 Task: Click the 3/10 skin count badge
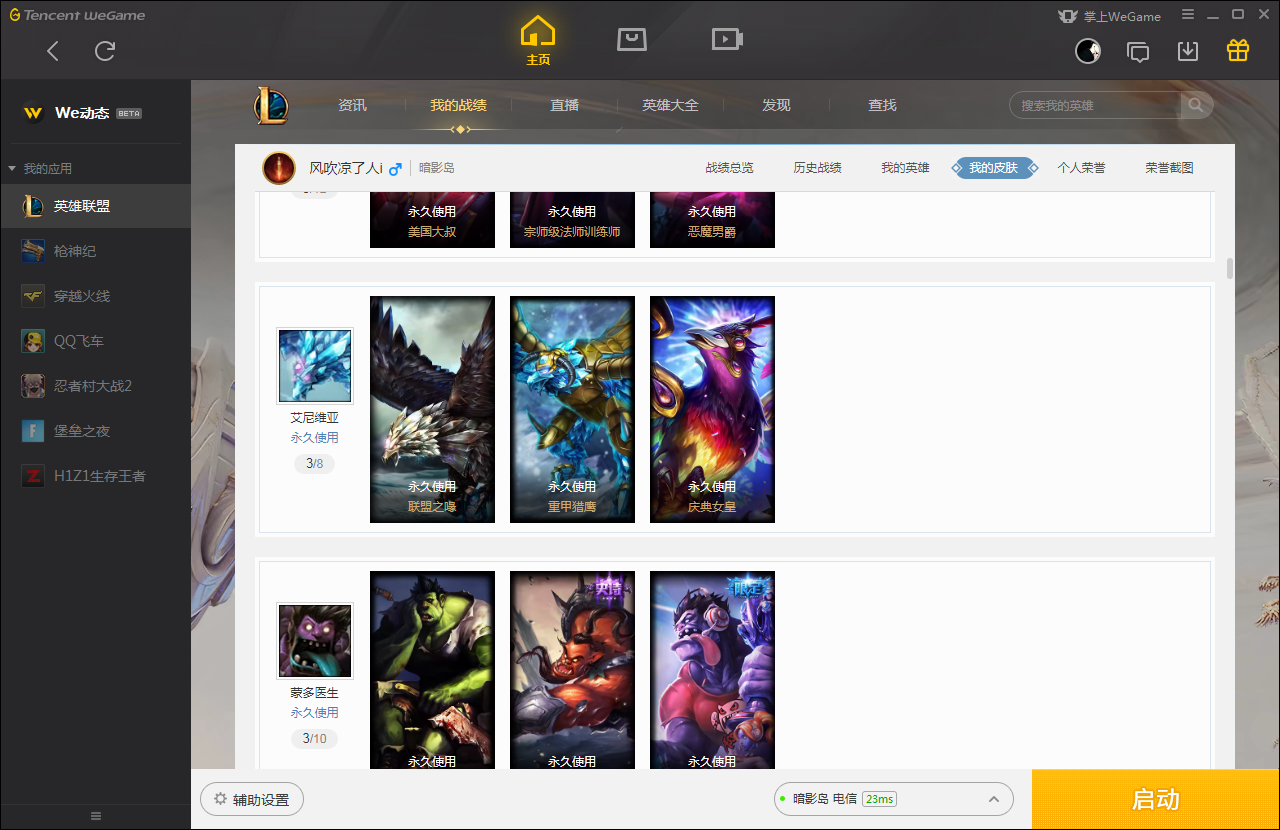tap(315, 739)
